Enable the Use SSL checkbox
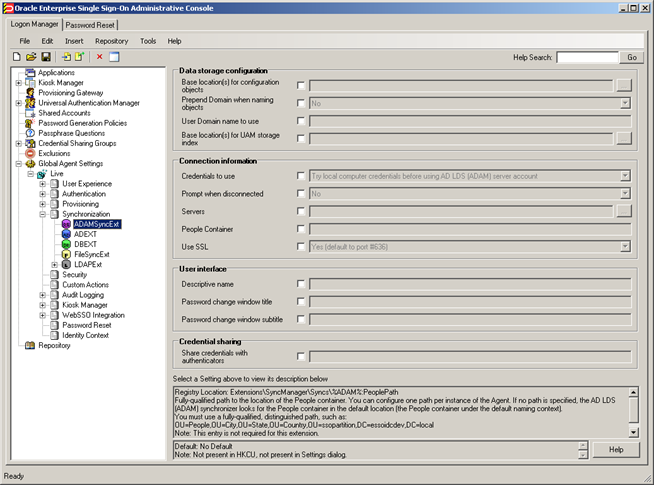654x485 pixels. pos(301,246)
